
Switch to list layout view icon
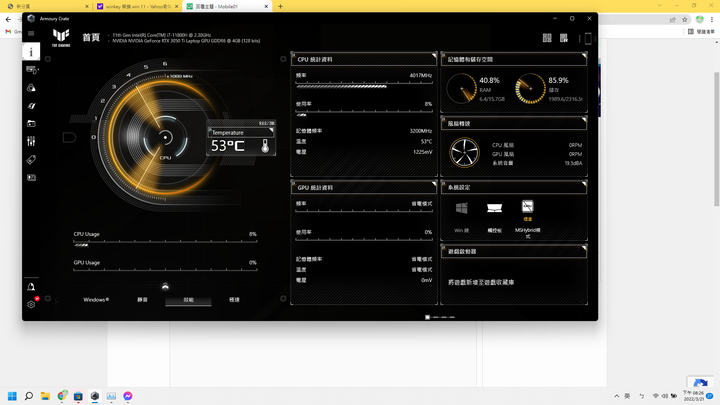click(x=564, y=38)
